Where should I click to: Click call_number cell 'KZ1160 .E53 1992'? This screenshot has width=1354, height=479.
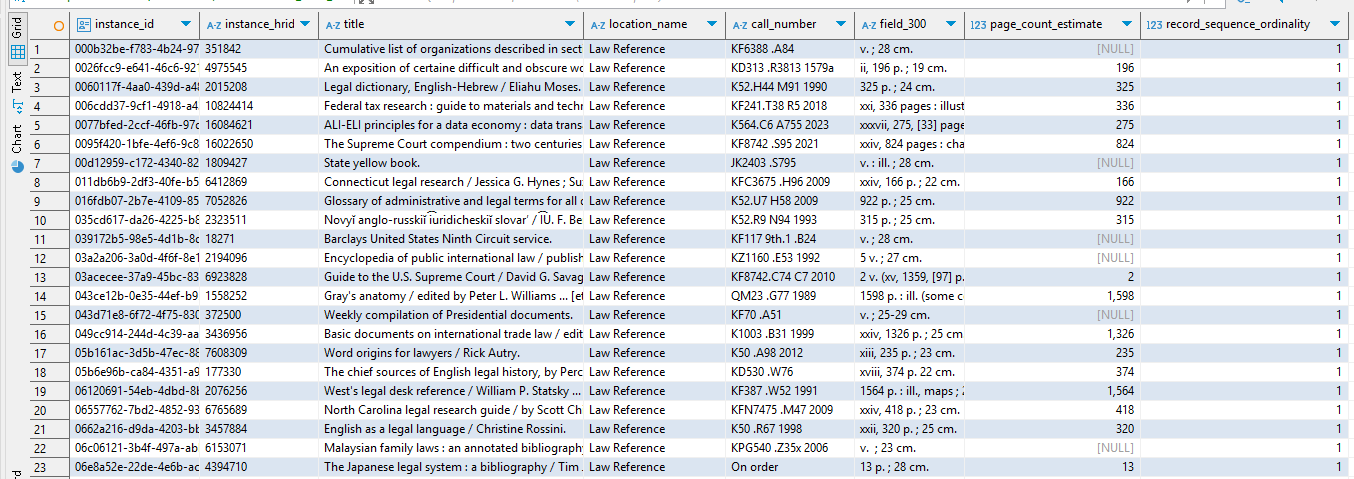(x=790, y=258)
